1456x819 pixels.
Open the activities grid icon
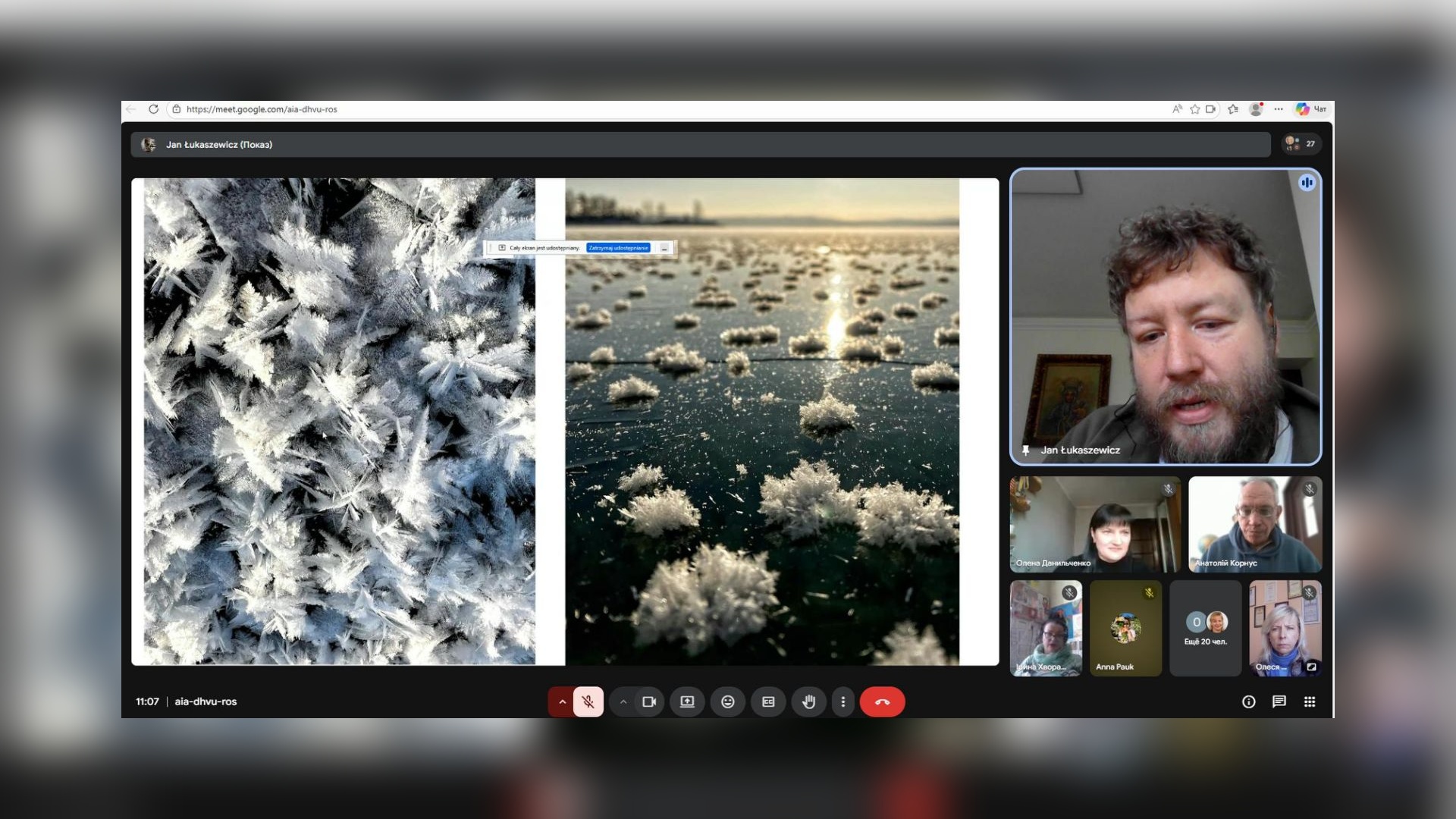pyautogui.click(x=1310, y=702)
